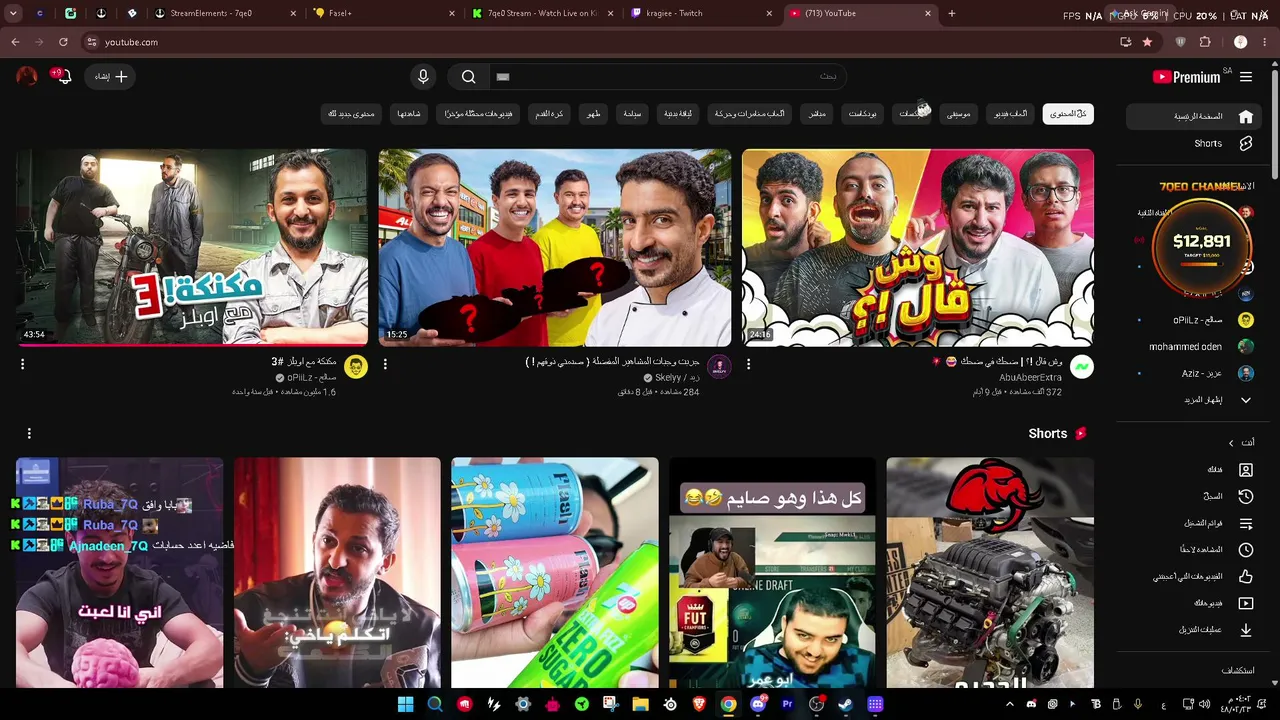
Task: Select the Fitness (لياقة بدنية) filter chip
Action: click(678, 114)
